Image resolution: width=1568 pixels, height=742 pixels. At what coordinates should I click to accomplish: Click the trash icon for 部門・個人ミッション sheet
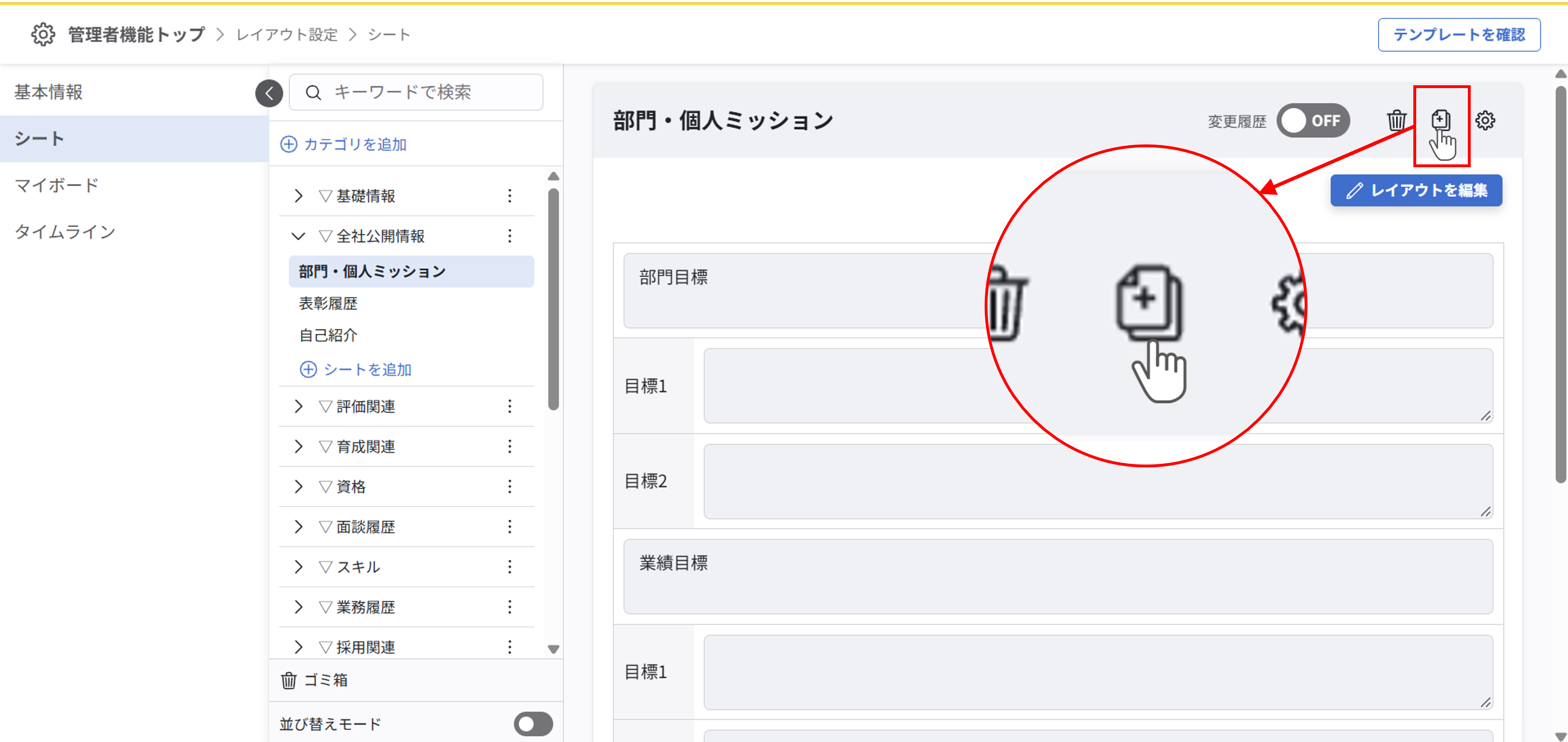[1396, 121]
